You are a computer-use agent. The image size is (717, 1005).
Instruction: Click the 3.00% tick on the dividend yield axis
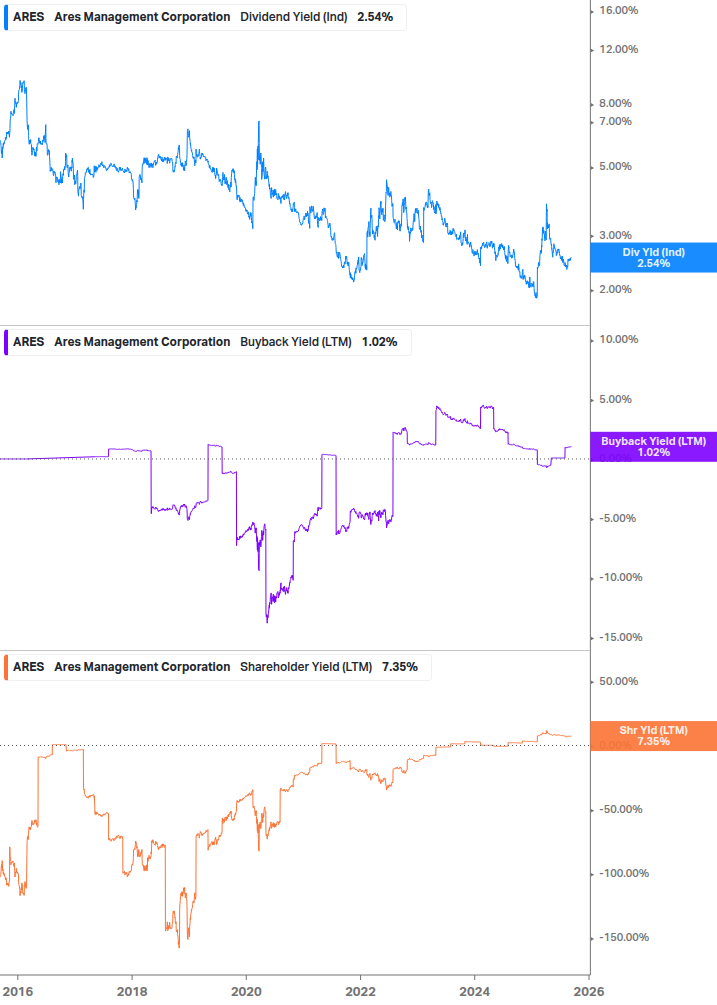tap(615, 235)
